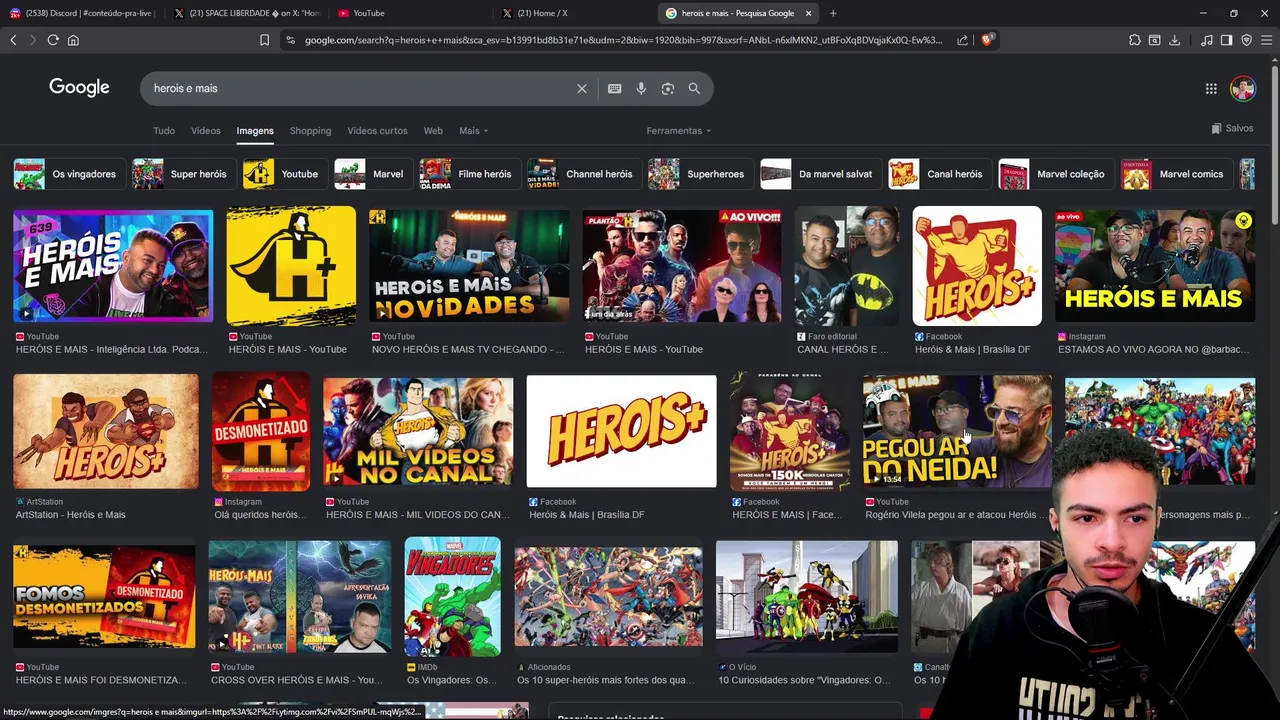This screenshot has width=1280, height=720.
Task: Open the 'MIL VÍDEOS NO CANAL' thumbnail
Action: point(418,432)
